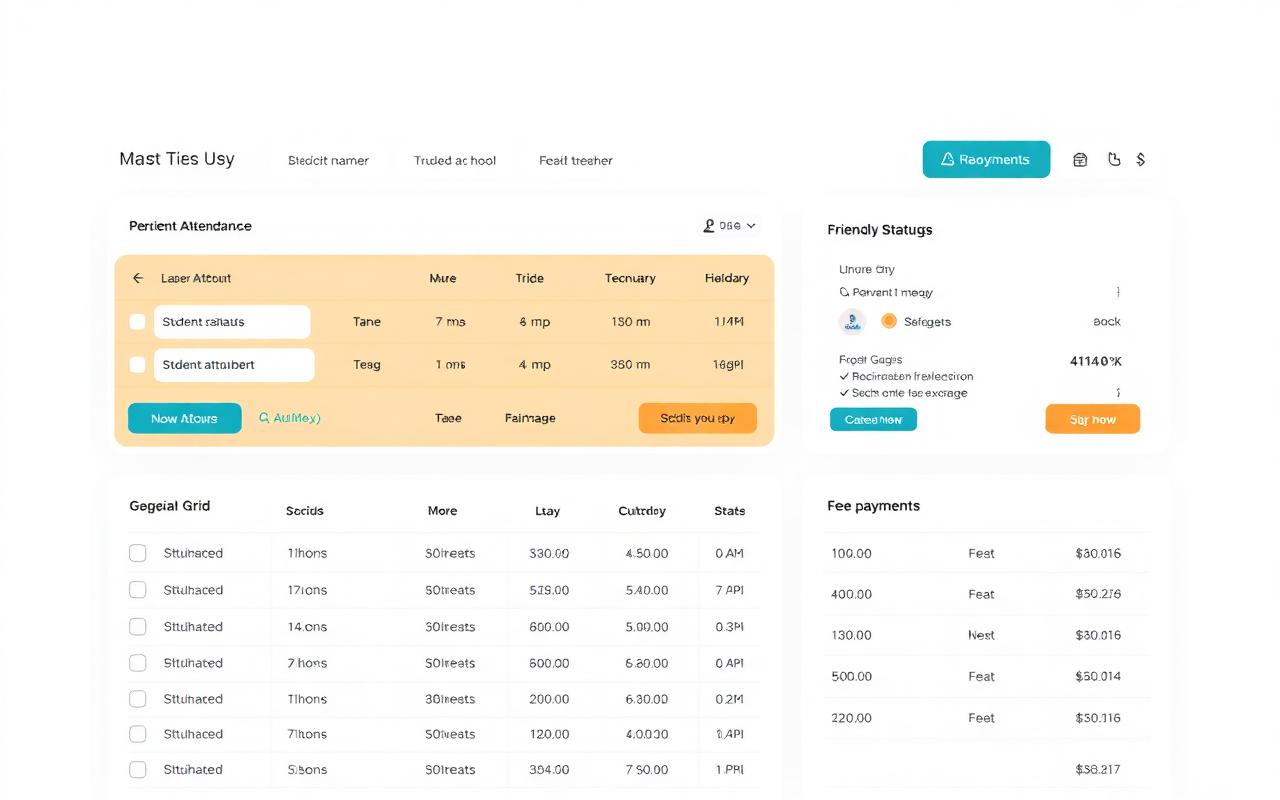Click the thumb gesture icon near the dollar sign
The width and height of the screenshot is (1280, 800).
pyautogui.click(x=1114, y=159)
